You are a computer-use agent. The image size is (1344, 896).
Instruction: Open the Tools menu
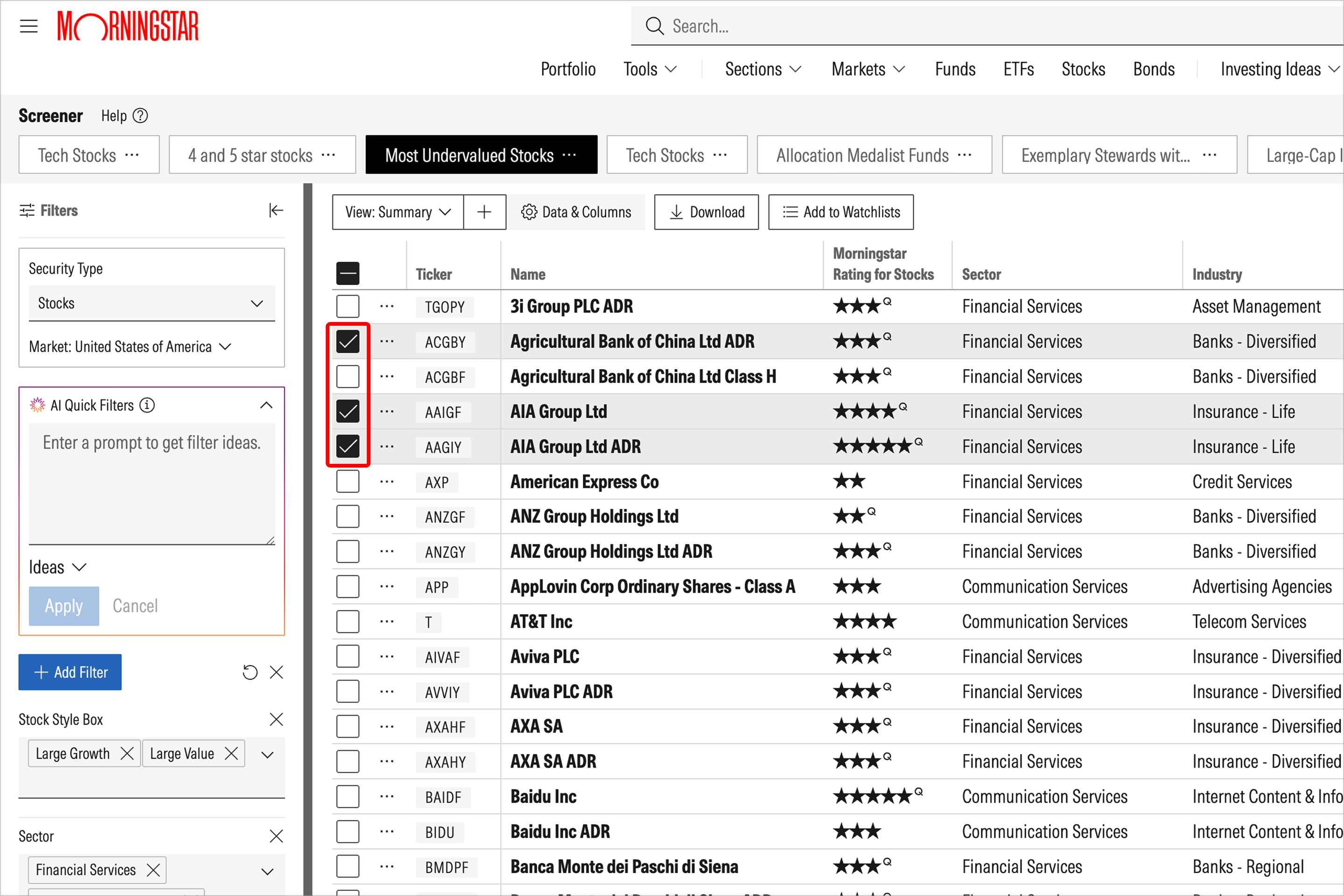click(x=650, y=69)
